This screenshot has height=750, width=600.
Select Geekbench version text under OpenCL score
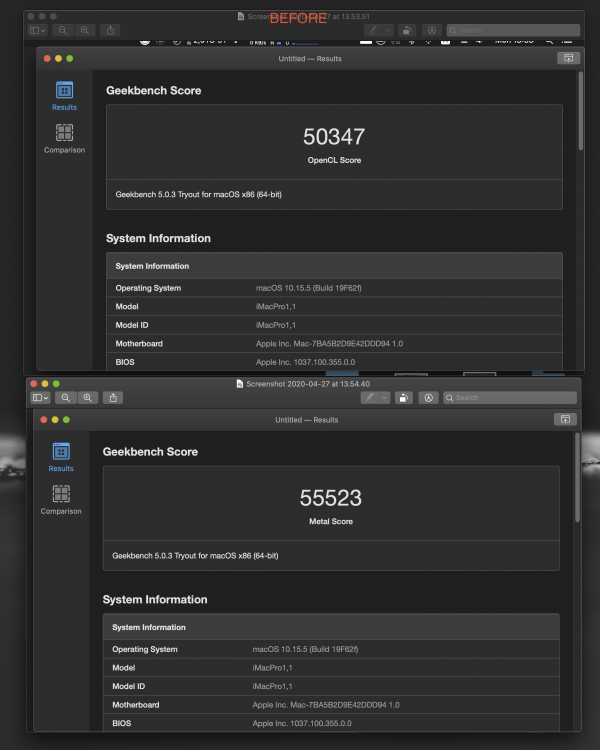click(x=199, y=194)
